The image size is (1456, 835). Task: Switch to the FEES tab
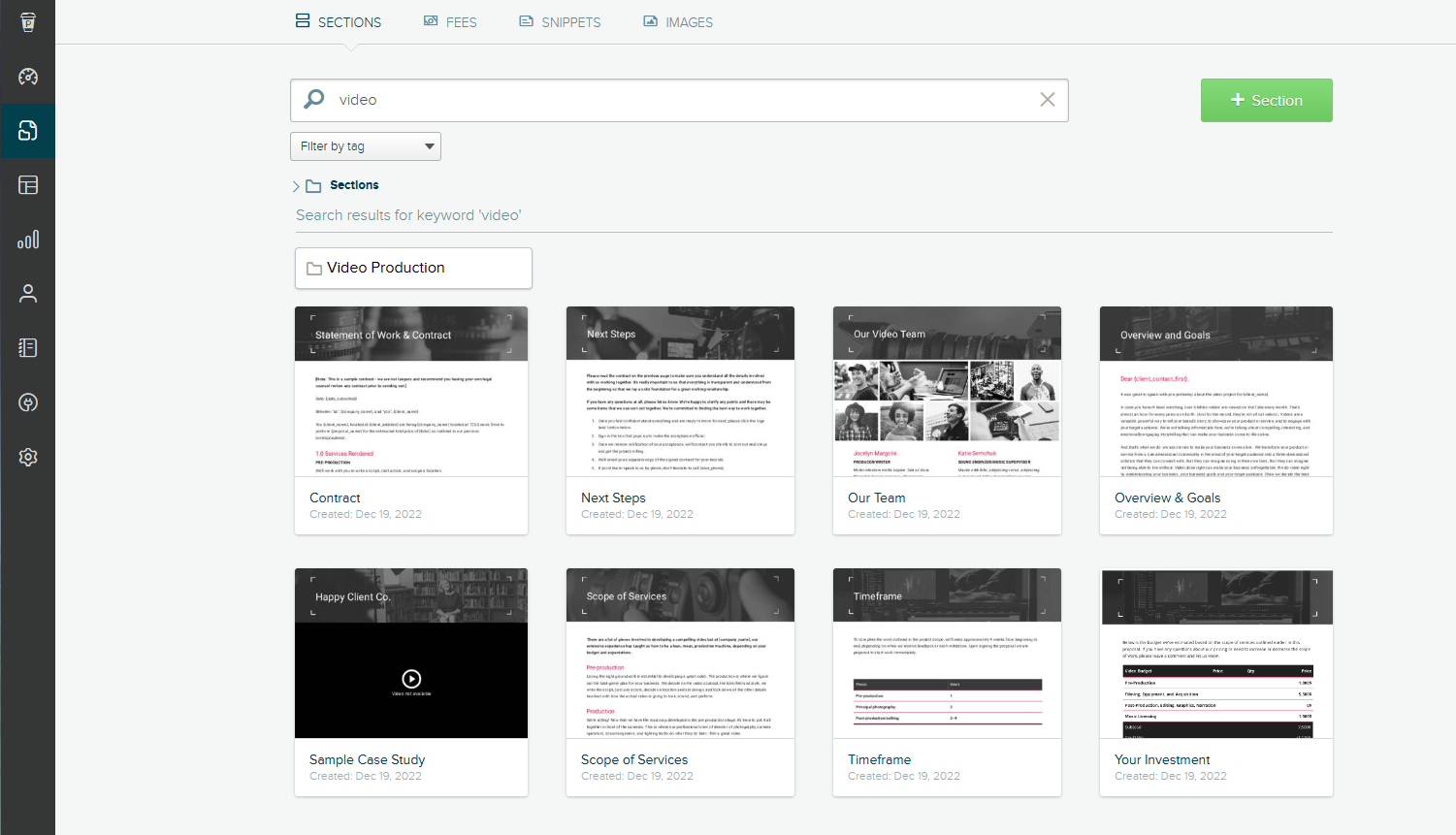click(x=450, y=21)
